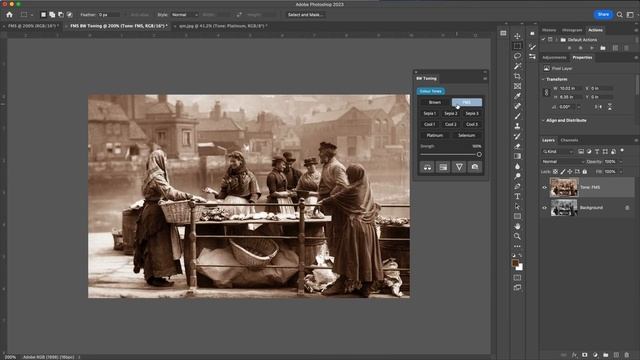Screen dimensions: 640x360
Task: Open the sjm.jpg document tab
Action: click(223, 26)
